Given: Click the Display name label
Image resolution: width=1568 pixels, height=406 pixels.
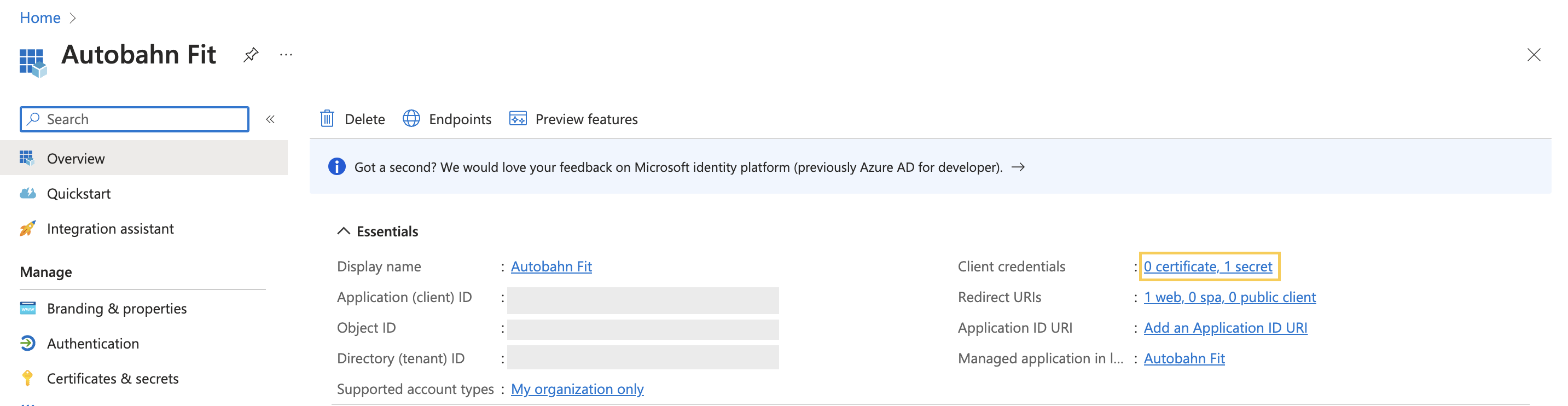Looking at the screenshot, I should (379, 266).
